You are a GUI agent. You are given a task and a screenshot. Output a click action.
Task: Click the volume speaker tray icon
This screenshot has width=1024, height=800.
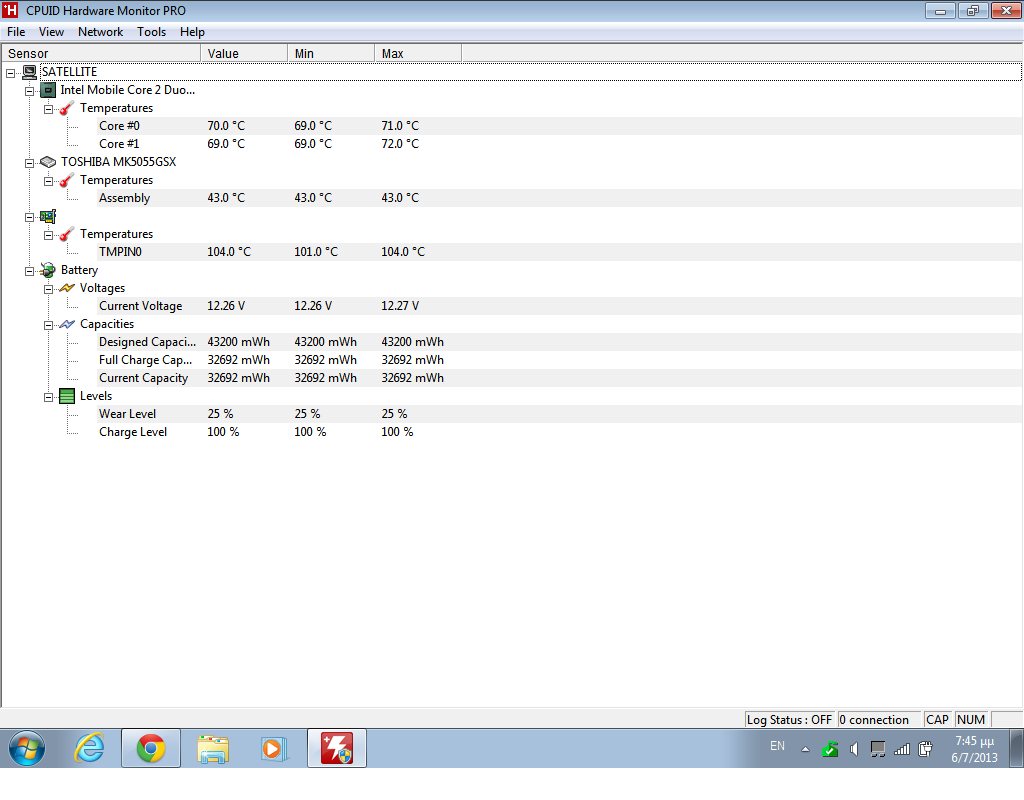[x=854, y=749]
